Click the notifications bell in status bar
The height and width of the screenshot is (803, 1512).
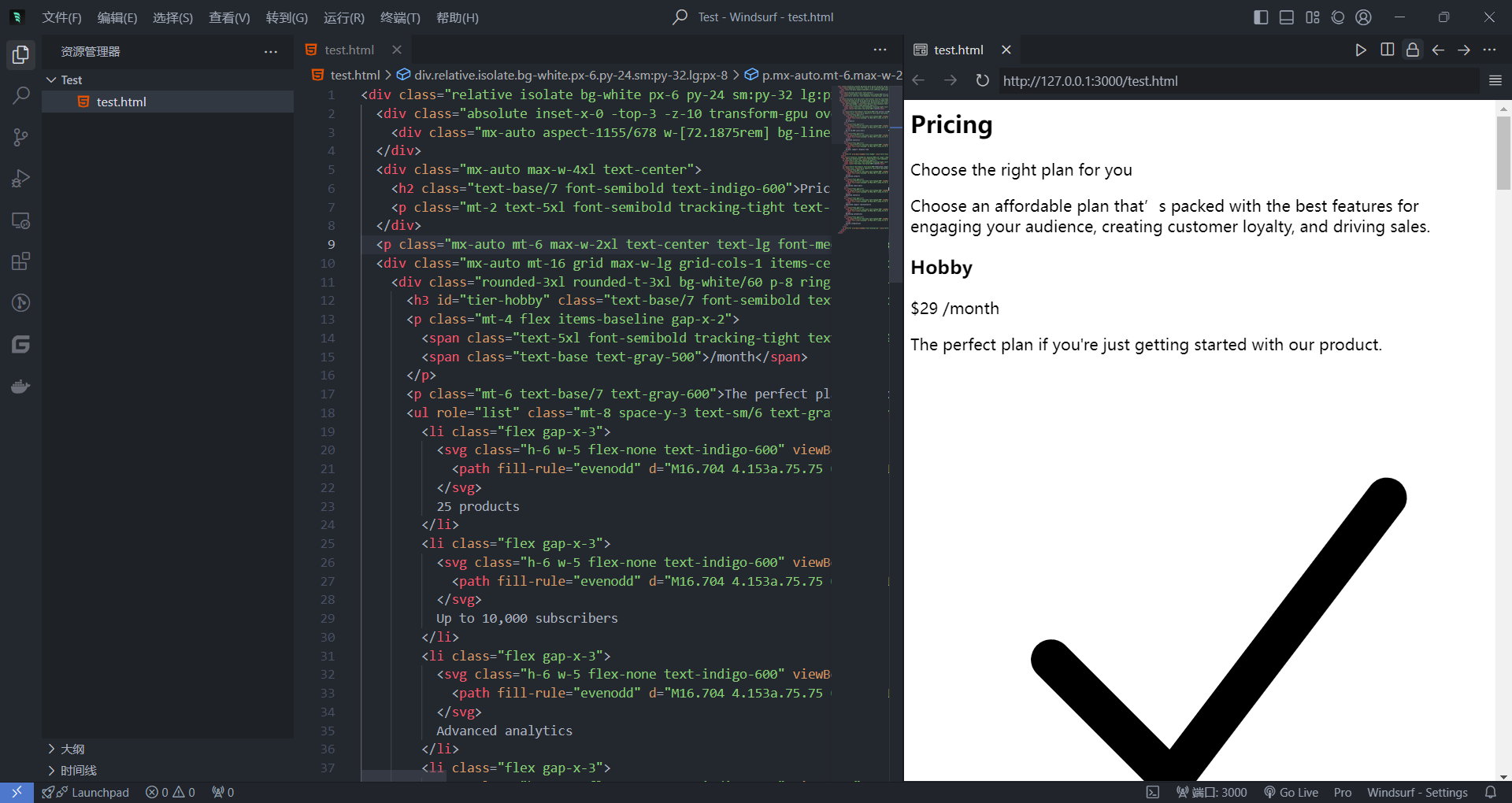tap(1490, 792)
